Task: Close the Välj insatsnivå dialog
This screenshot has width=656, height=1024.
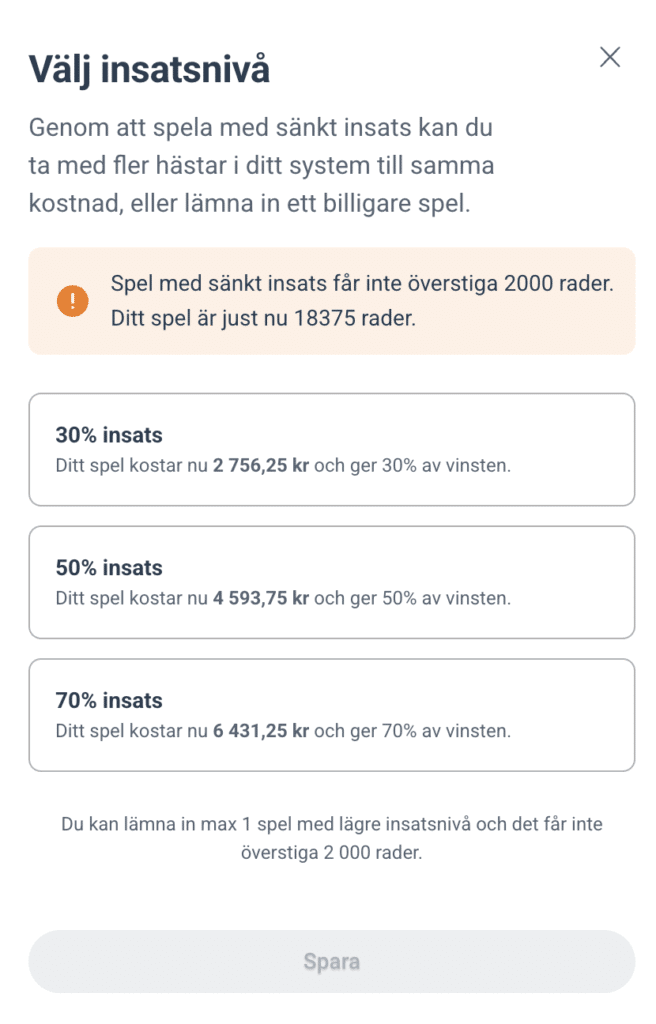Action: [610, 58]
